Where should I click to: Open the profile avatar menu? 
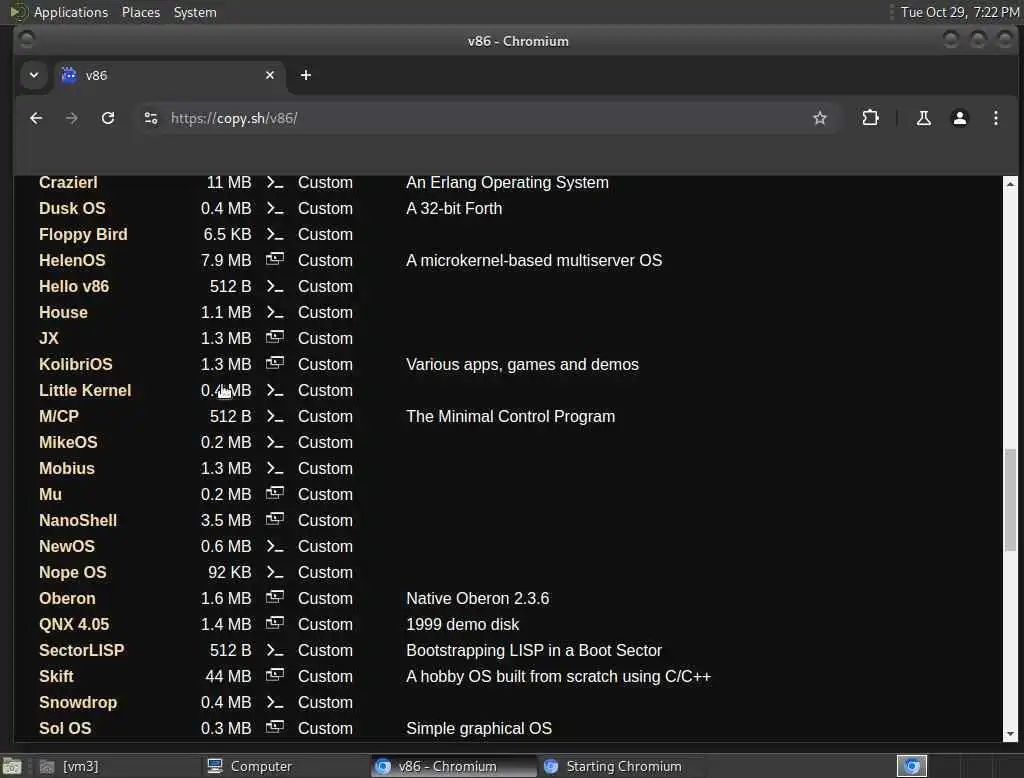(959, 118)
